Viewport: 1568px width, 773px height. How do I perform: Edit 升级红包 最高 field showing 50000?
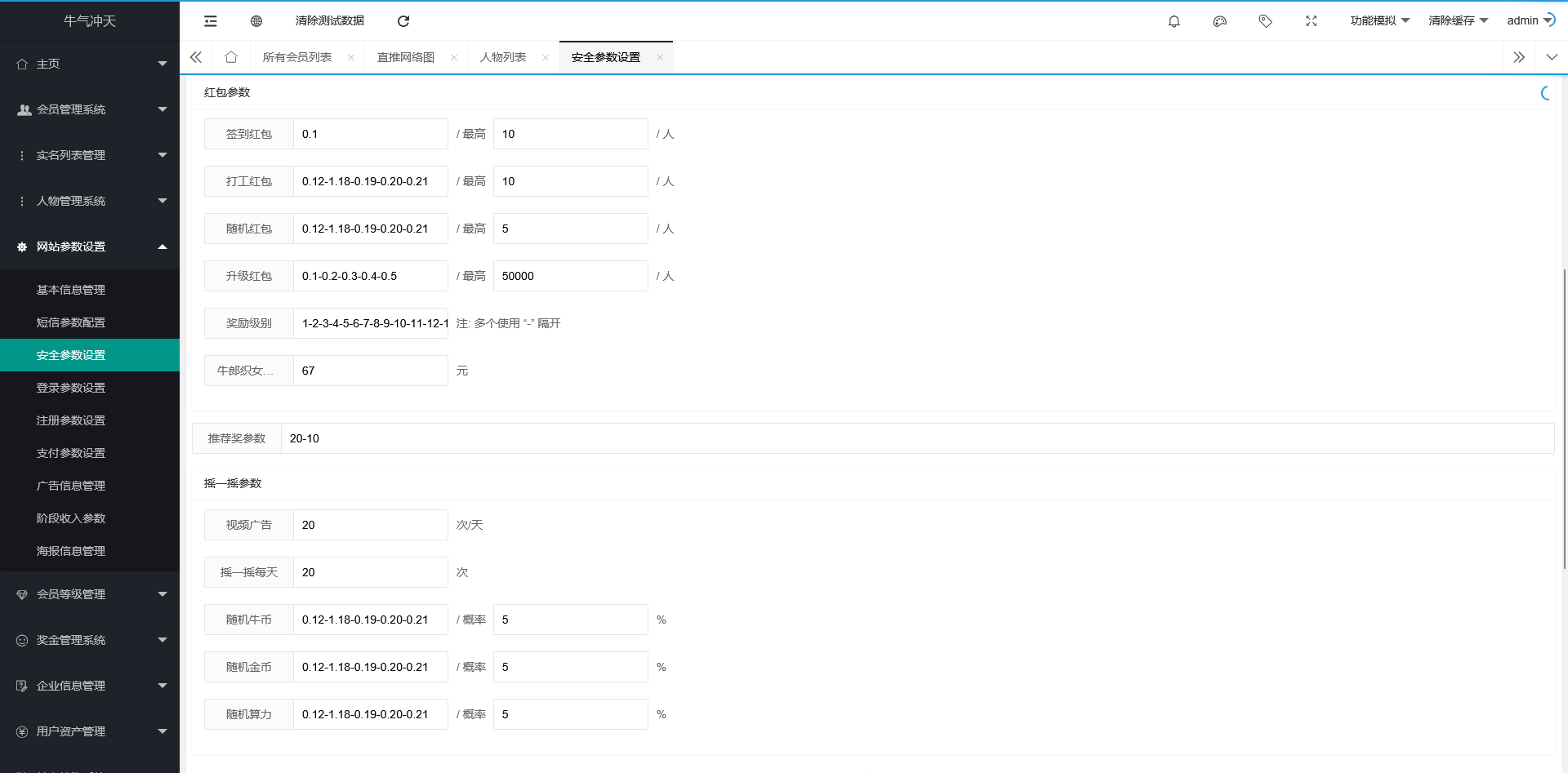click(571, 276)
